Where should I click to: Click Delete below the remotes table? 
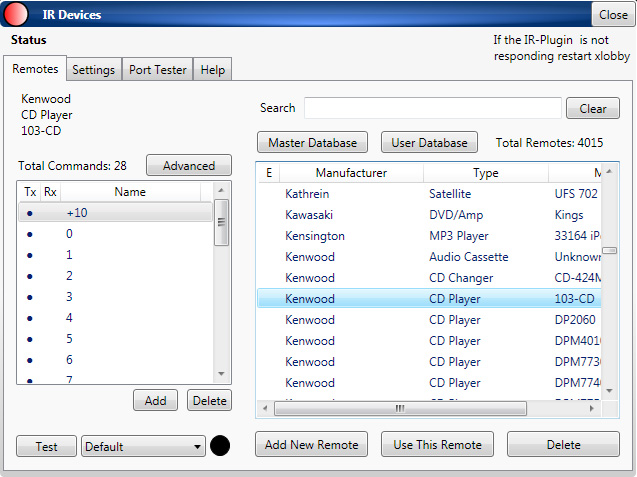[563, 444]
